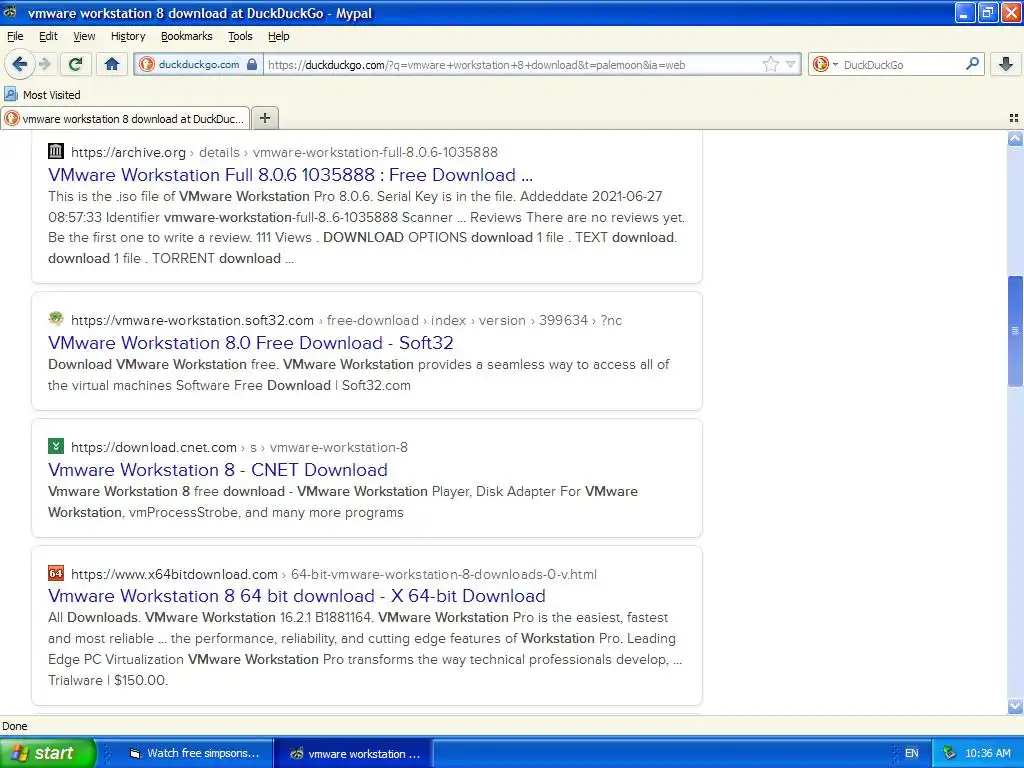Screen dimensions: 1024x768
Task: Click the x64bitdownload favicon
Action: [56, 573]
